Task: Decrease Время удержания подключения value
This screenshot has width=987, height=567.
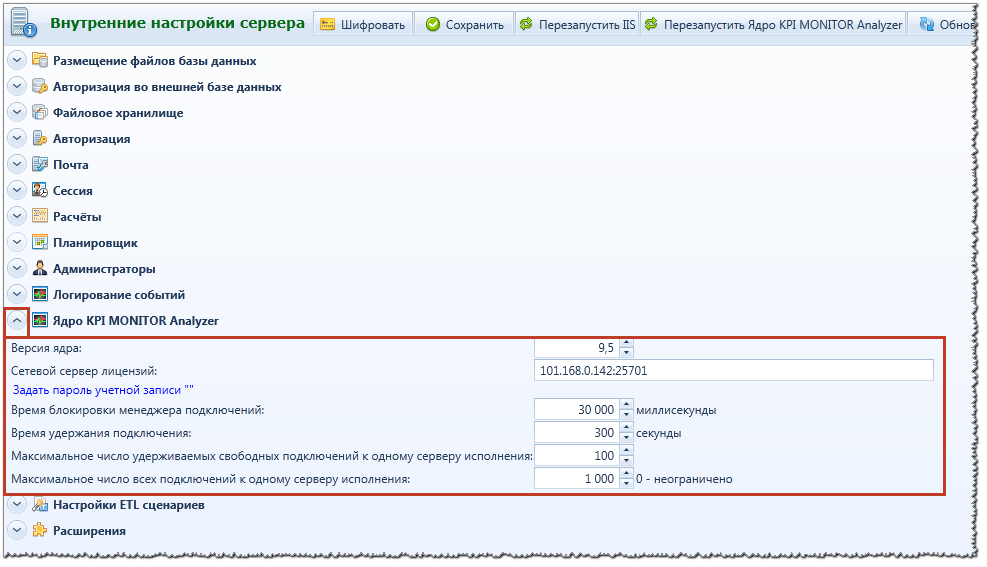Action: point(626,438)
